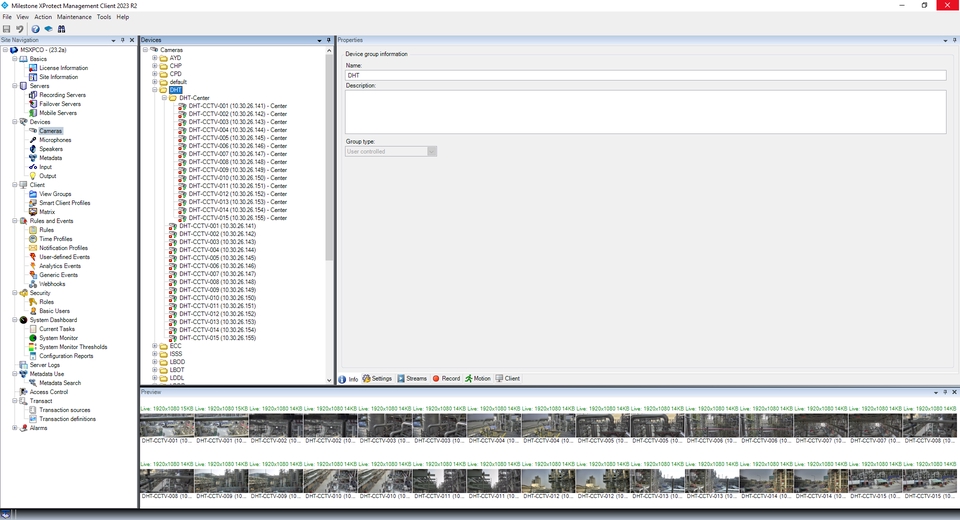960x520 pixels.
Task: Switch to the Streams tab
Action: [412, 379]
